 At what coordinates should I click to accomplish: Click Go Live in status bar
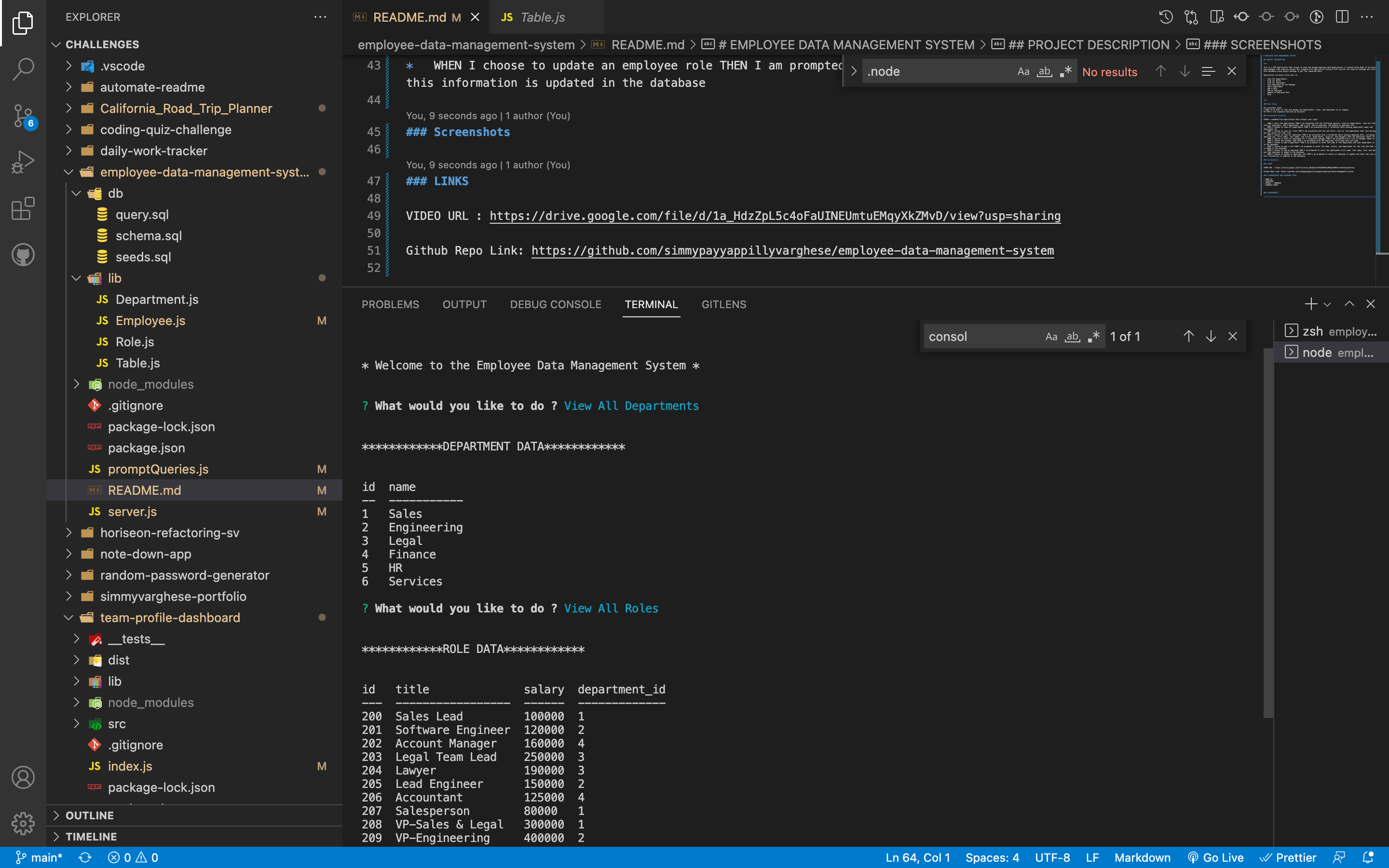1216,857
